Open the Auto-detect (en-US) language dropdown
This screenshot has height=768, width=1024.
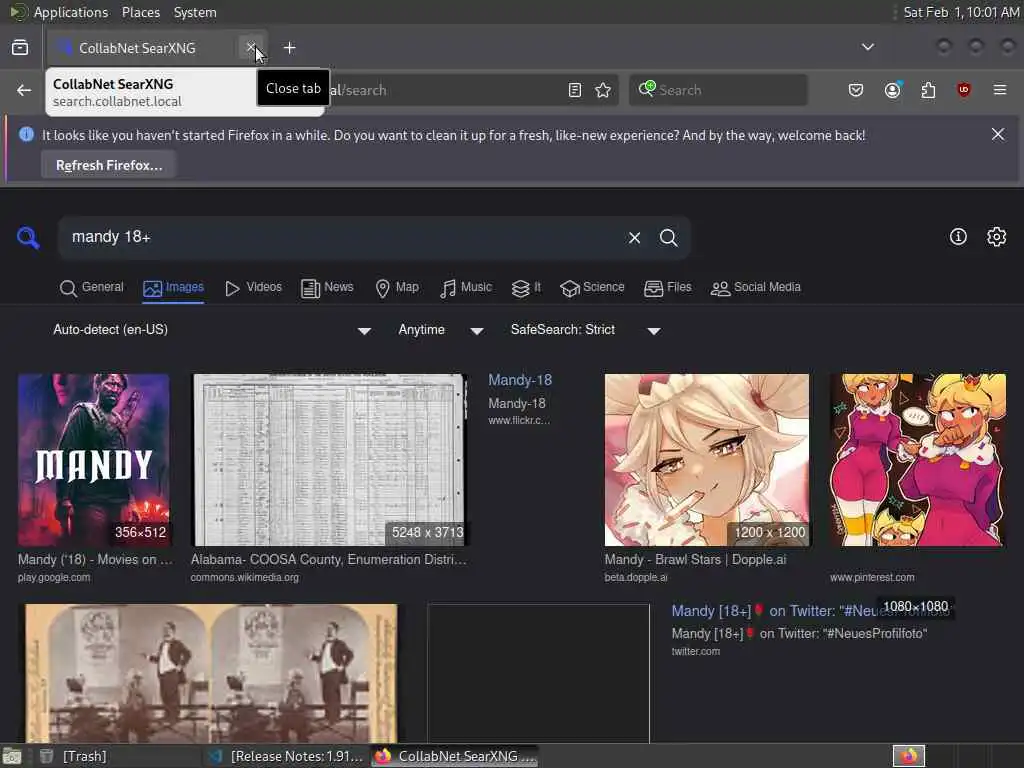212,330
